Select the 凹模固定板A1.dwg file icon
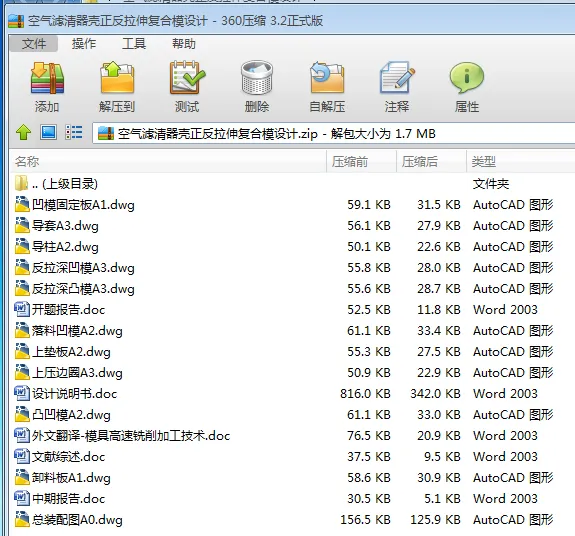The height and width of the screenshot is (536, 575). (22, 205)
